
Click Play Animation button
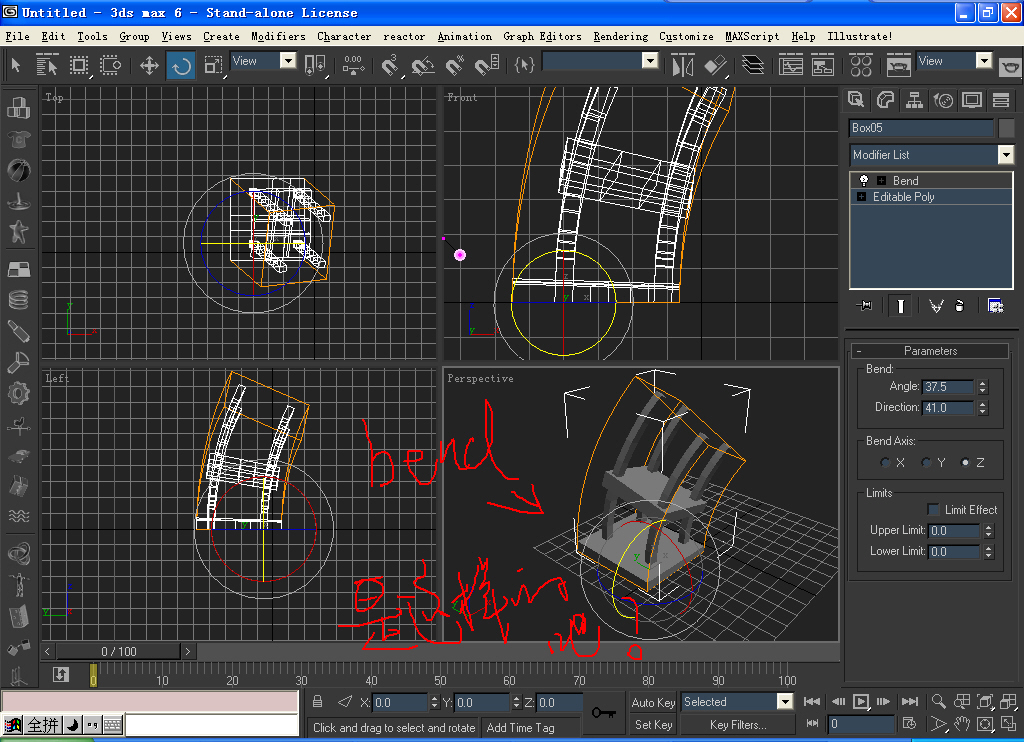pos(861,702)
